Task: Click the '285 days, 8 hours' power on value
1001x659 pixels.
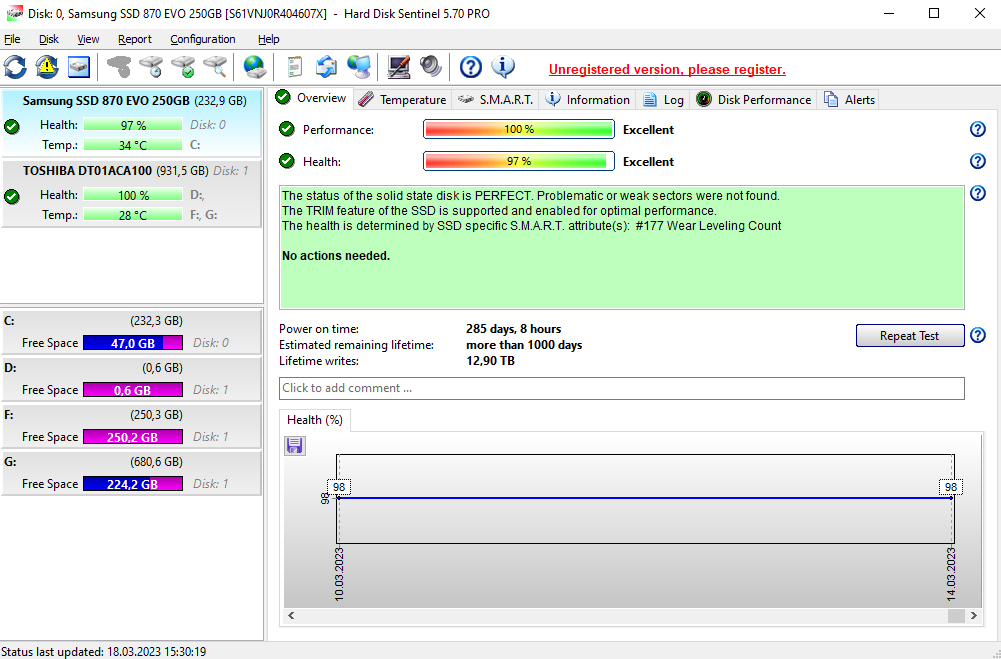Action: tap(513, 329)
